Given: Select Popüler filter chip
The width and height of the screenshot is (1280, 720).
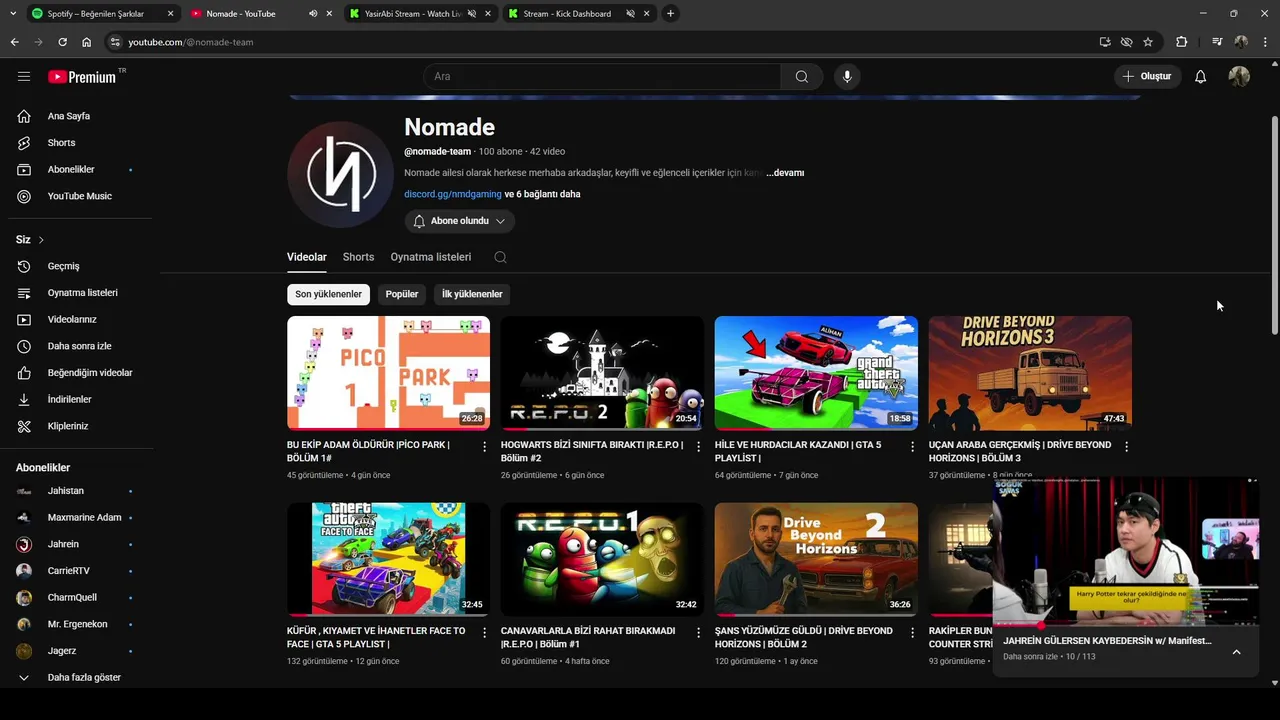Looking at the screenshot, I should [402, 294].
